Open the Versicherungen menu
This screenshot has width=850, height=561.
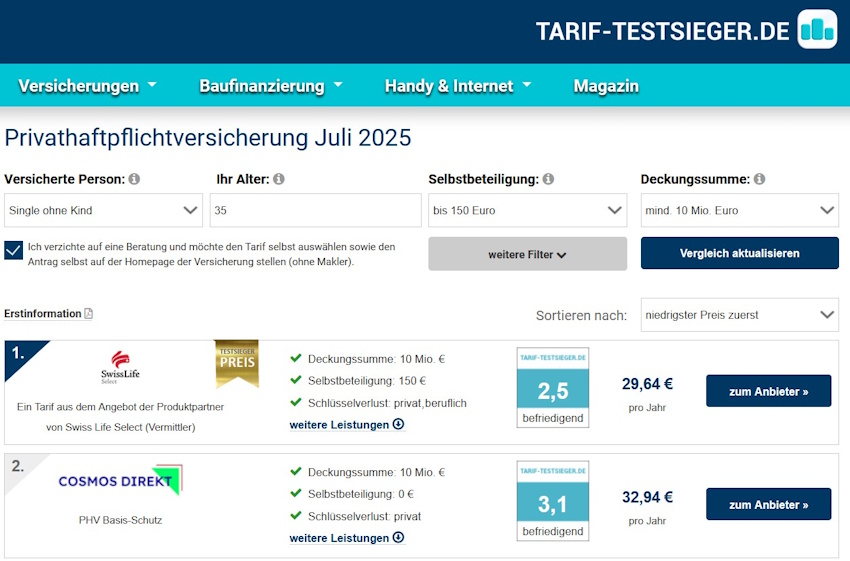tap(87, 86)
